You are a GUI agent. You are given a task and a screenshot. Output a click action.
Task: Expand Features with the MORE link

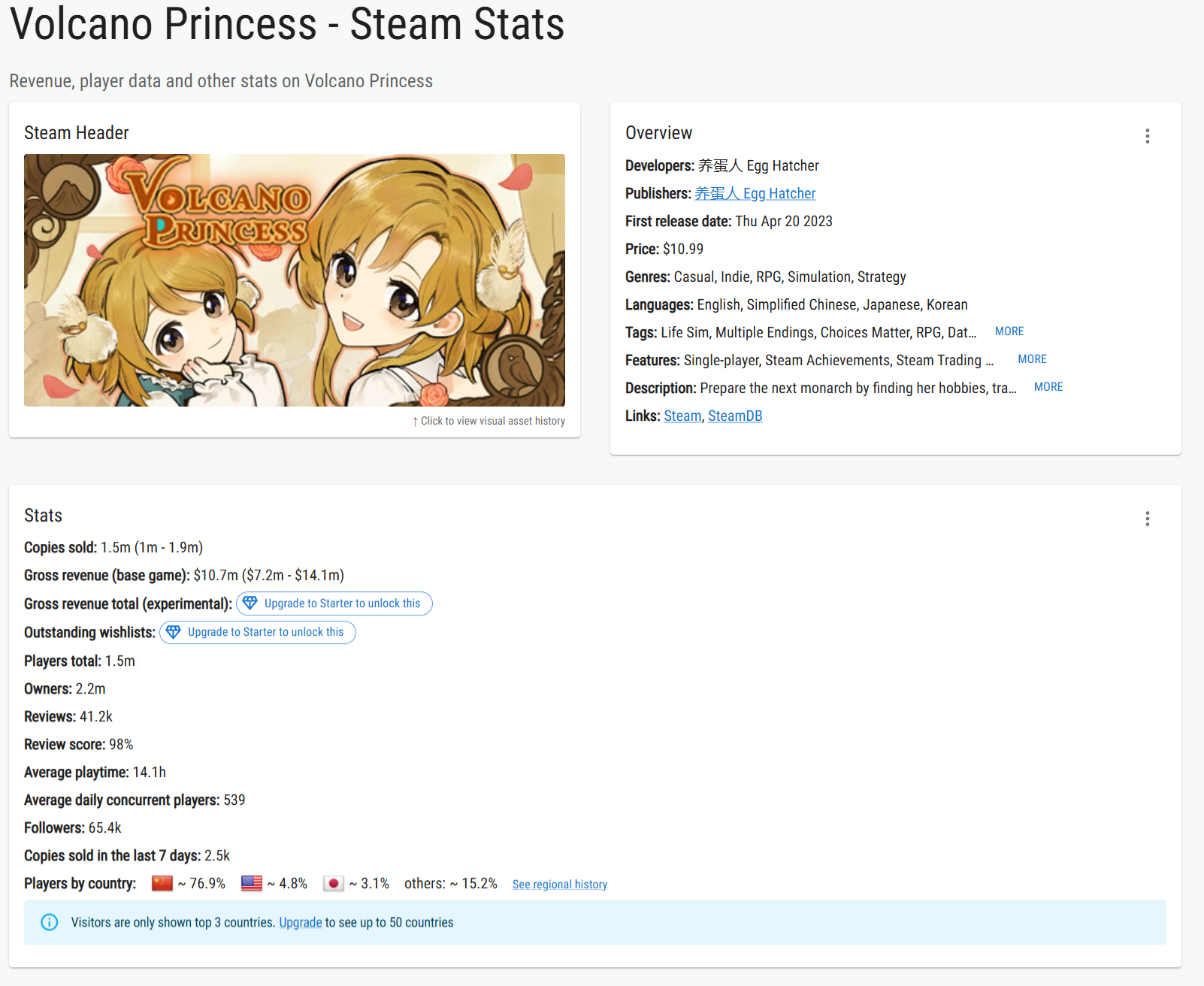tap(1032, 359)
